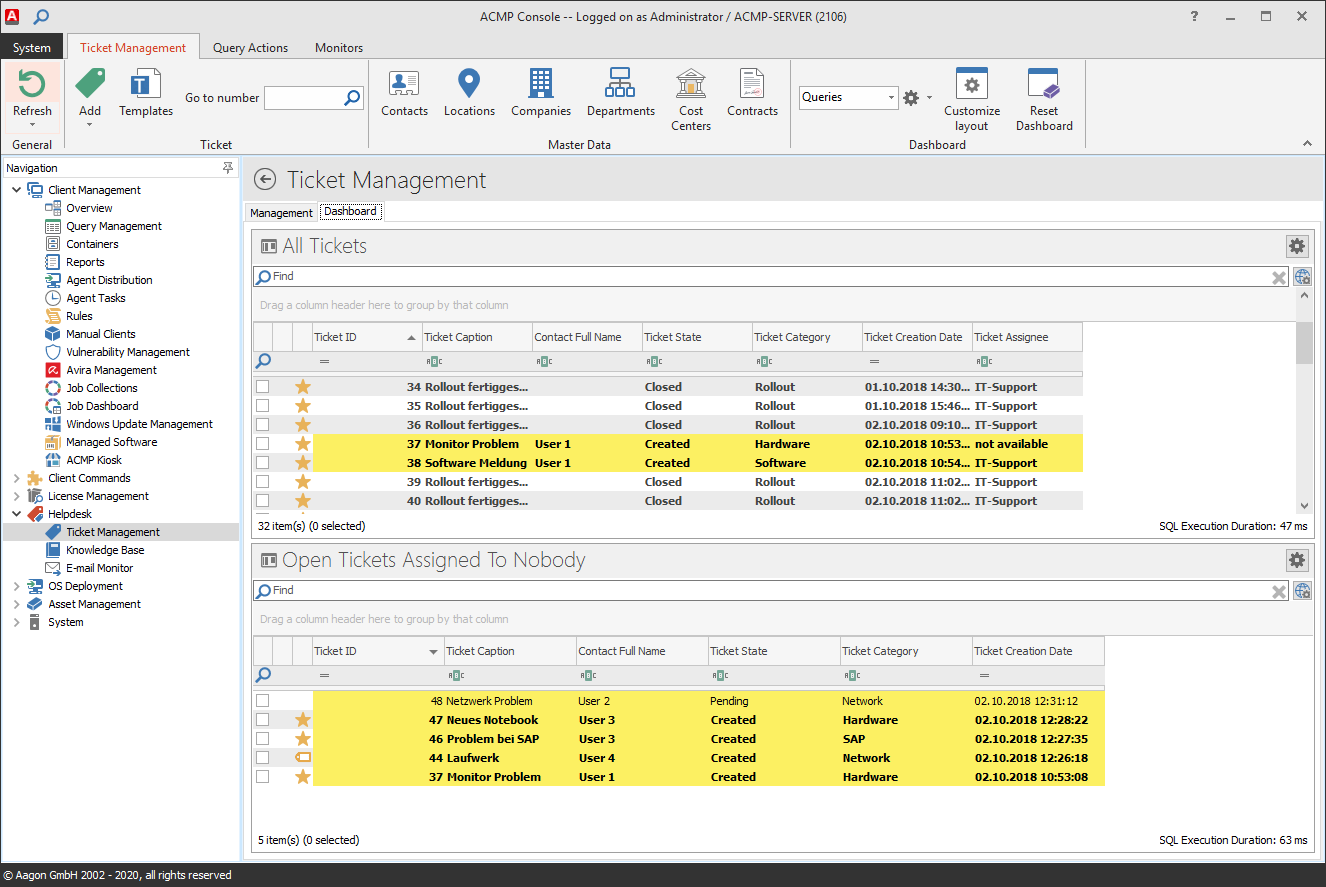Open Contracts from the ribbon

(x=752, y=84)
